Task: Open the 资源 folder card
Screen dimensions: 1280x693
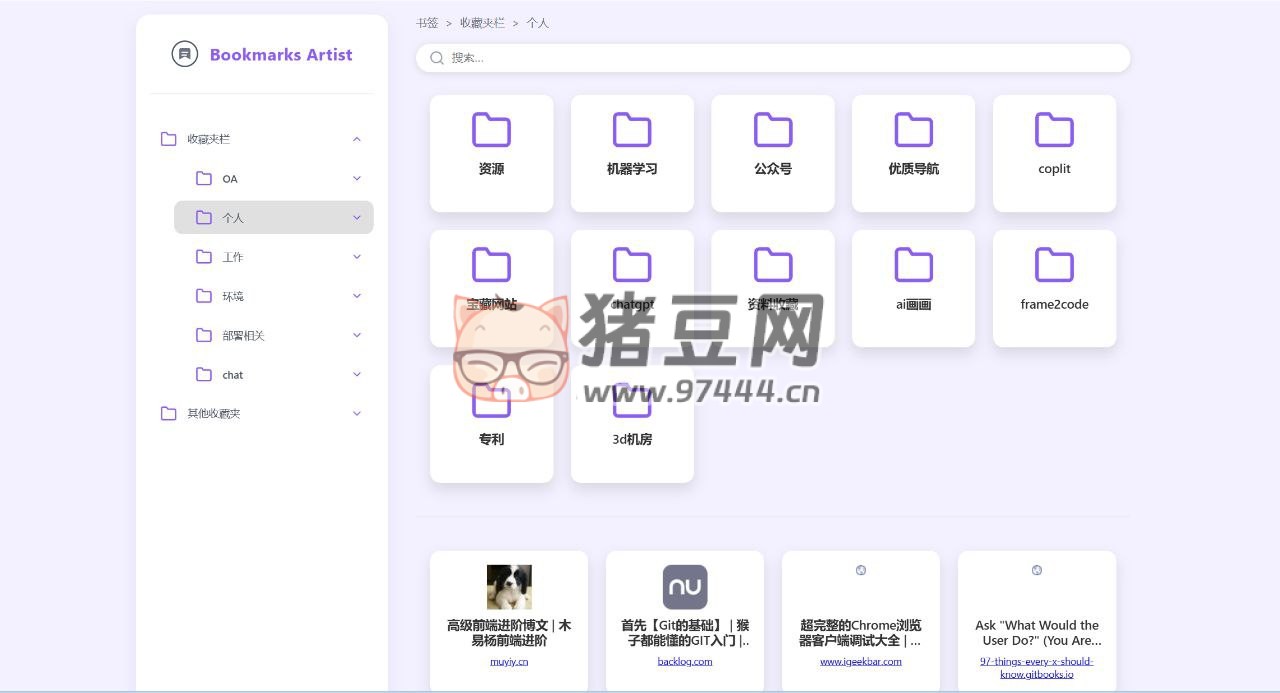Action: click(491, 153)
